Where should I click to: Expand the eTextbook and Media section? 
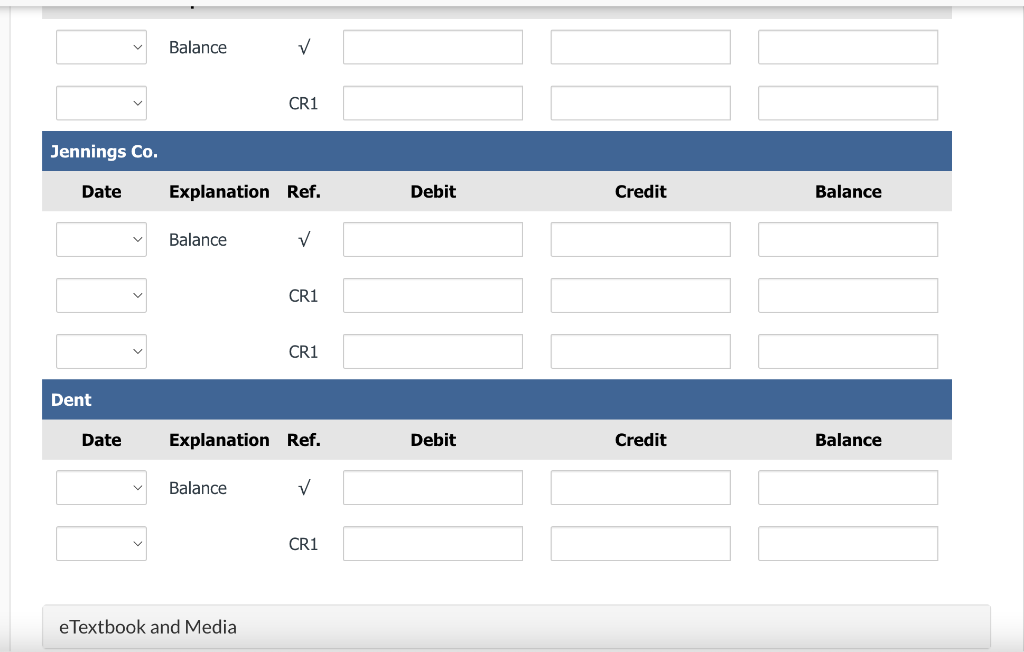148,627
